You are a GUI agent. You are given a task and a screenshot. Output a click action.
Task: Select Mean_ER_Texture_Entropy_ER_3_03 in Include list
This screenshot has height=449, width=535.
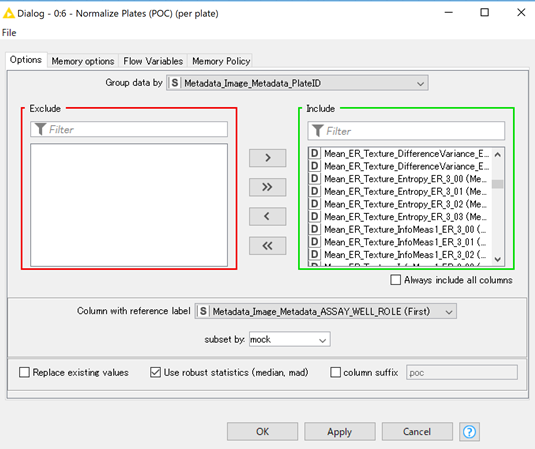click(x=399, y=217)
